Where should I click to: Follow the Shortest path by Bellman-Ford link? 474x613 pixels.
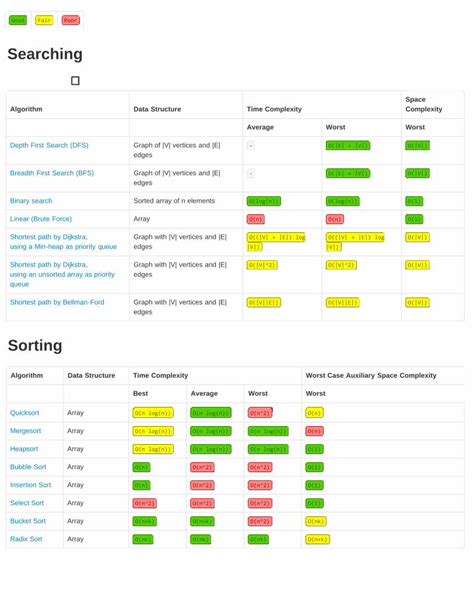click(57, 302)
